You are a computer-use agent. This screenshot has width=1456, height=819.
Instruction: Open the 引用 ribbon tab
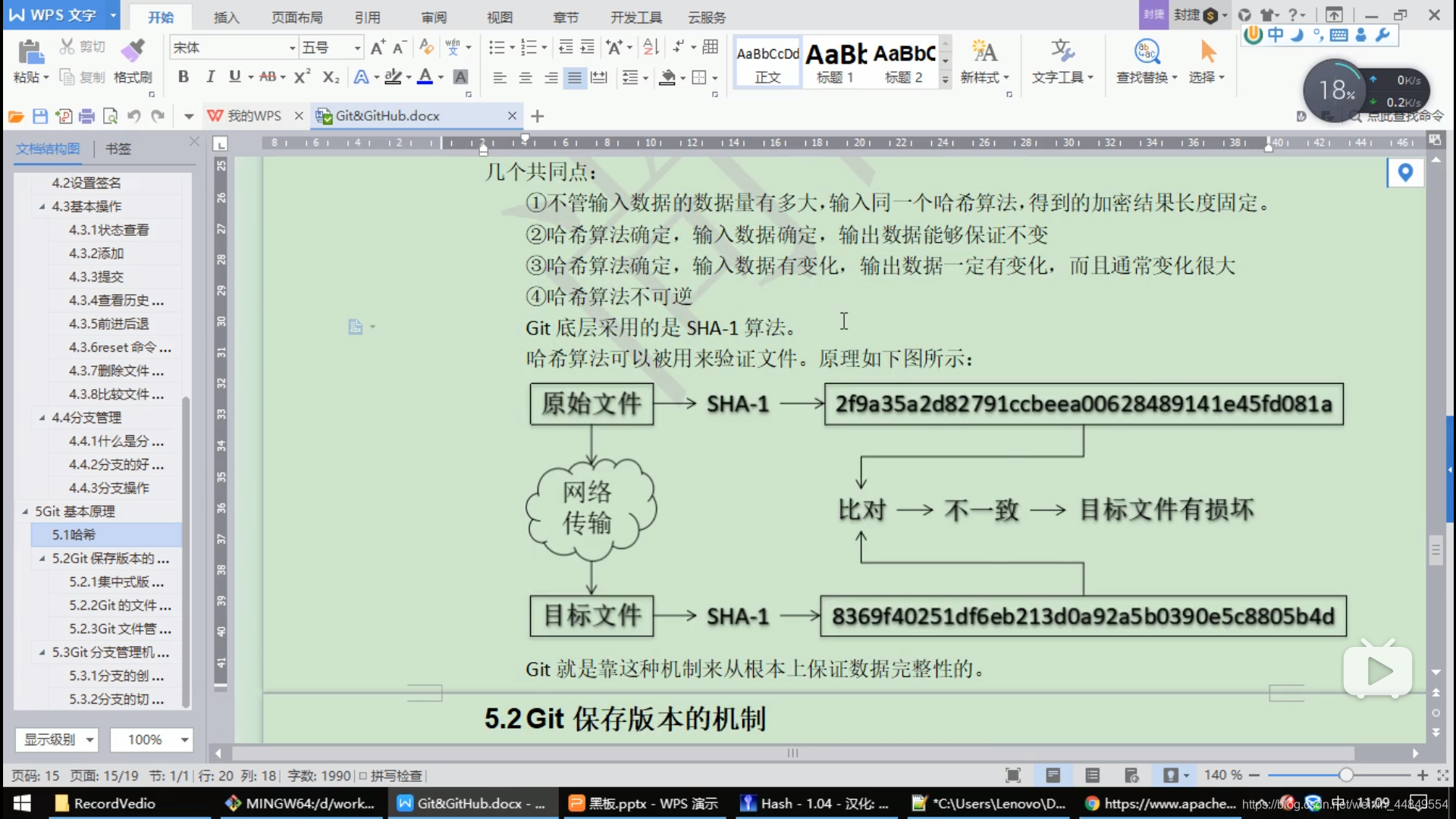367,17
